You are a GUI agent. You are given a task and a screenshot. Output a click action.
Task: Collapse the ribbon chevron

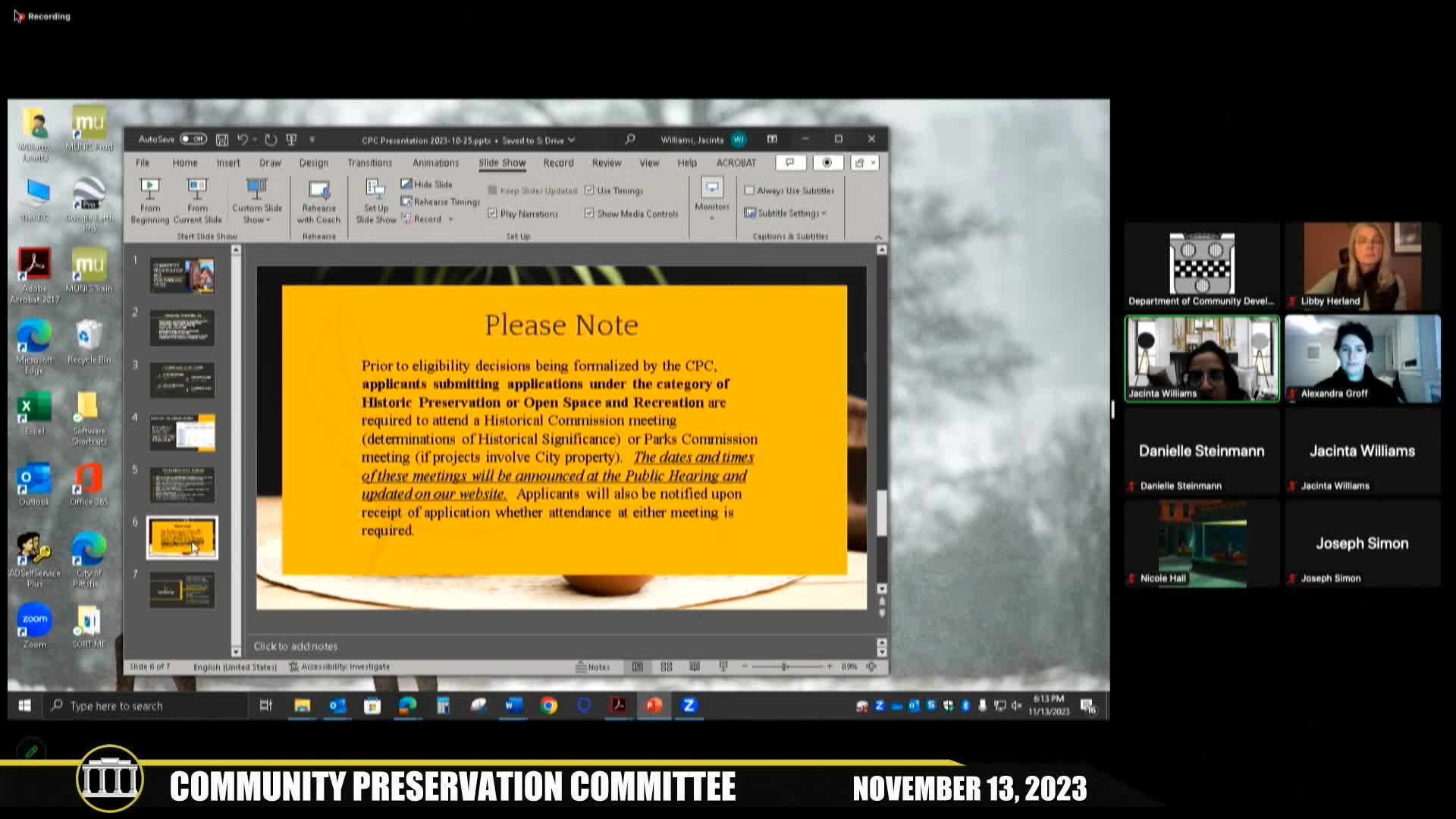point(878,237)
